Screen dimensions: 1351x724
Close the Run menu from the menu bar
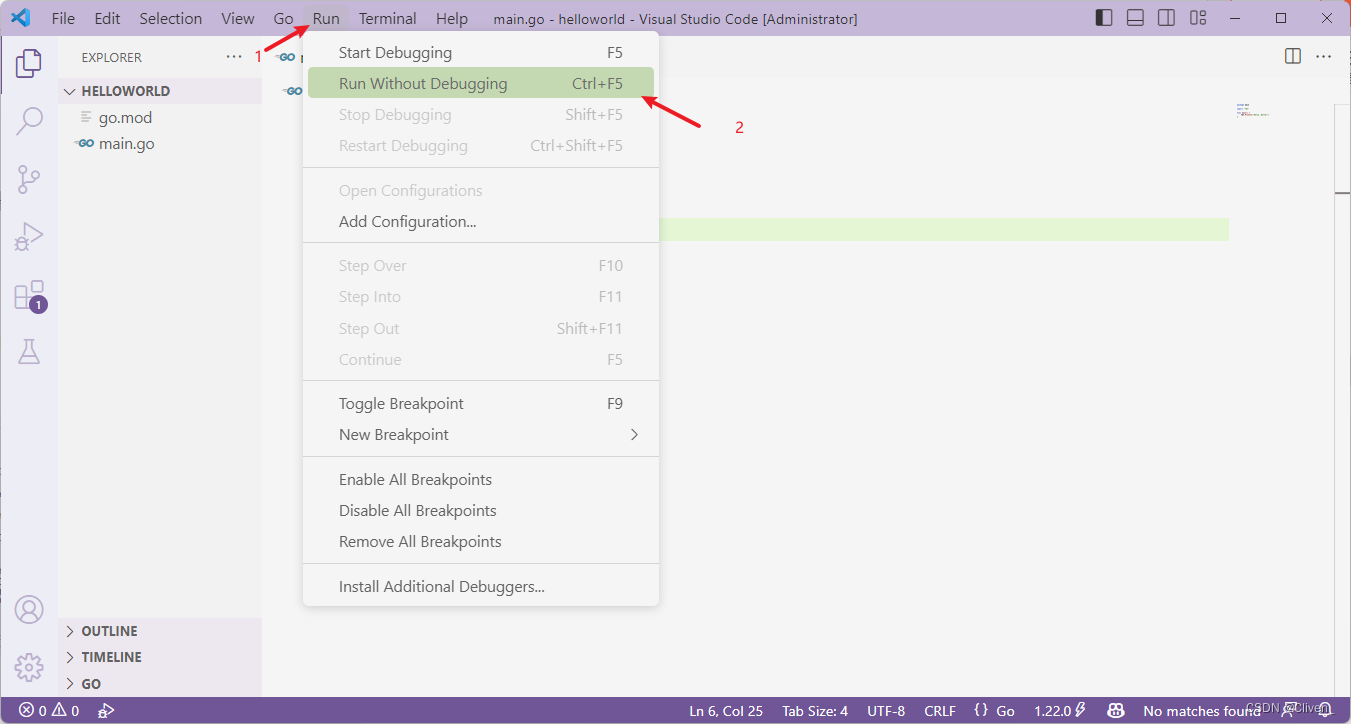tap(326, 18)
